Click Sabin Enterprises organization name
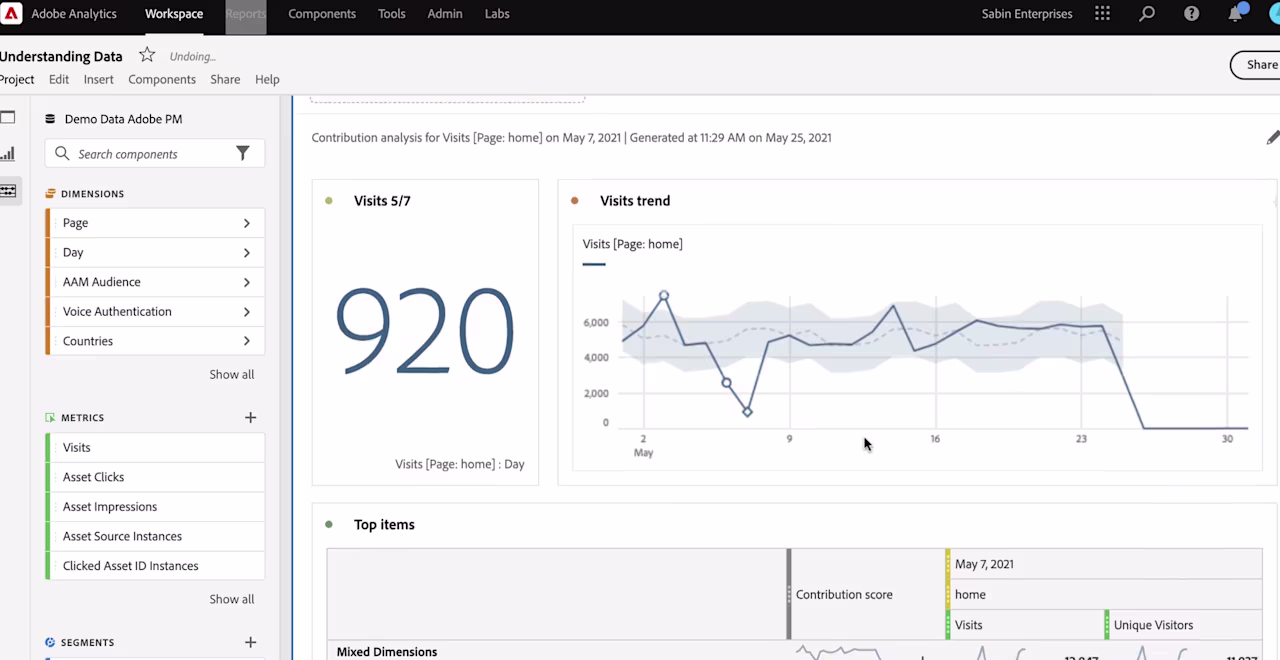1280x660 pixels. click(x=1027, y=14)
